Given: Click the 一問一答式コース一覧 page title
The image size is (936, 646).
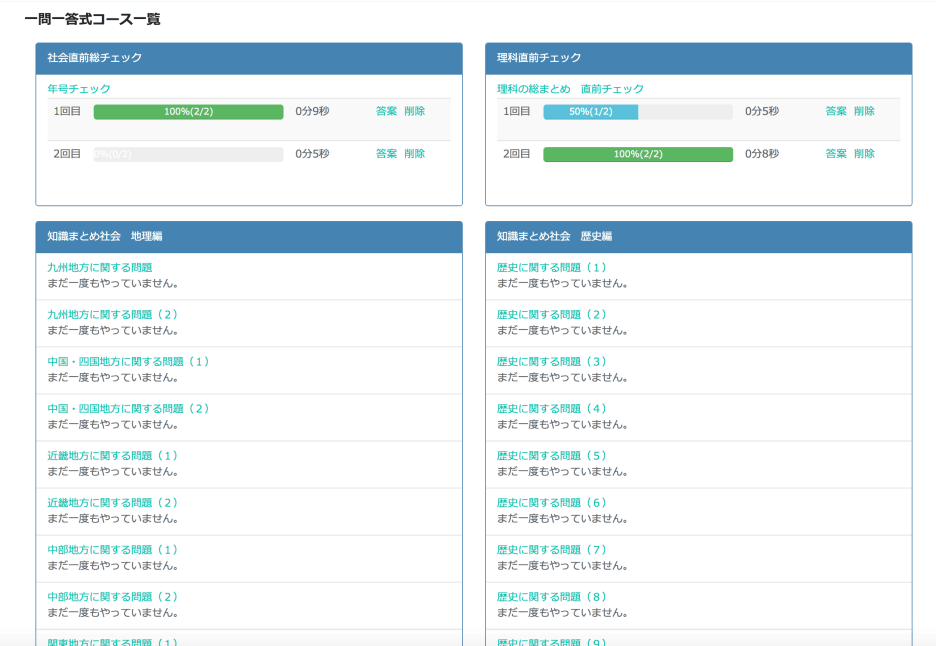Looking at the screenshot, I should 93,19.
